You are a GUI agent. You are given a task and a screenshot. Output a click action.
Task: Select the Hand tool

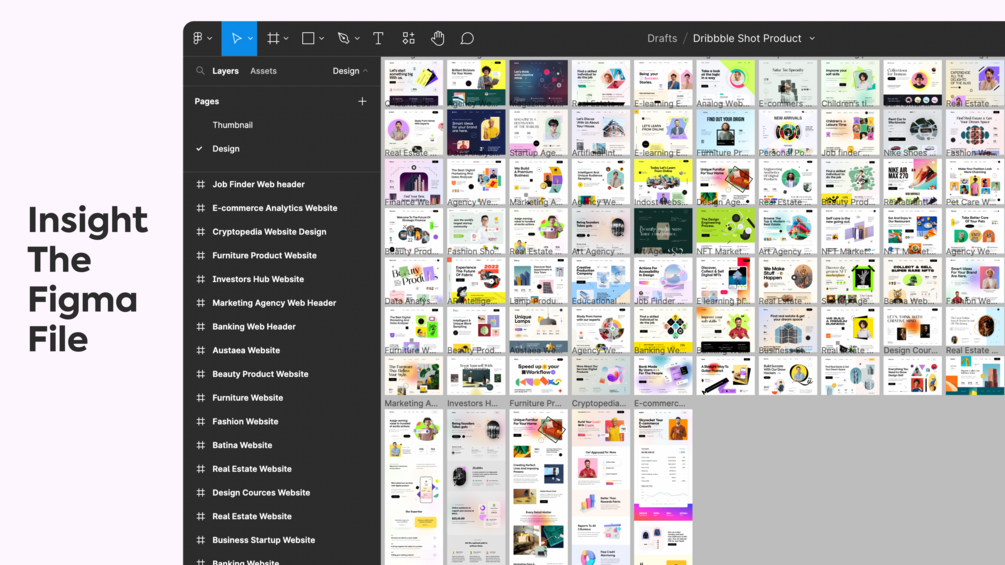pos(438,38)
